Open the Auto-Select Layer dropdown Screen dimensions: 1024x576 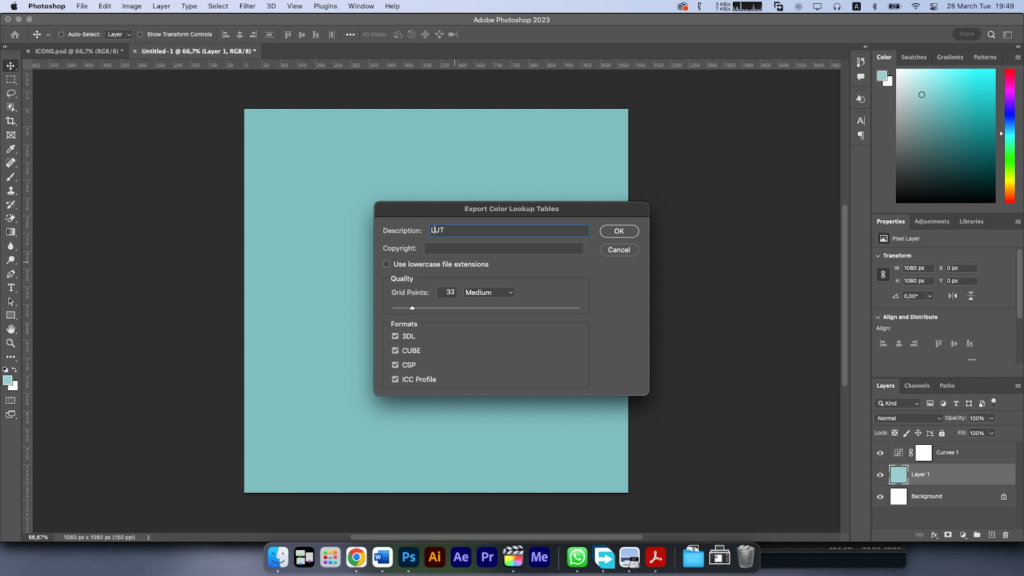click(118, 35)
